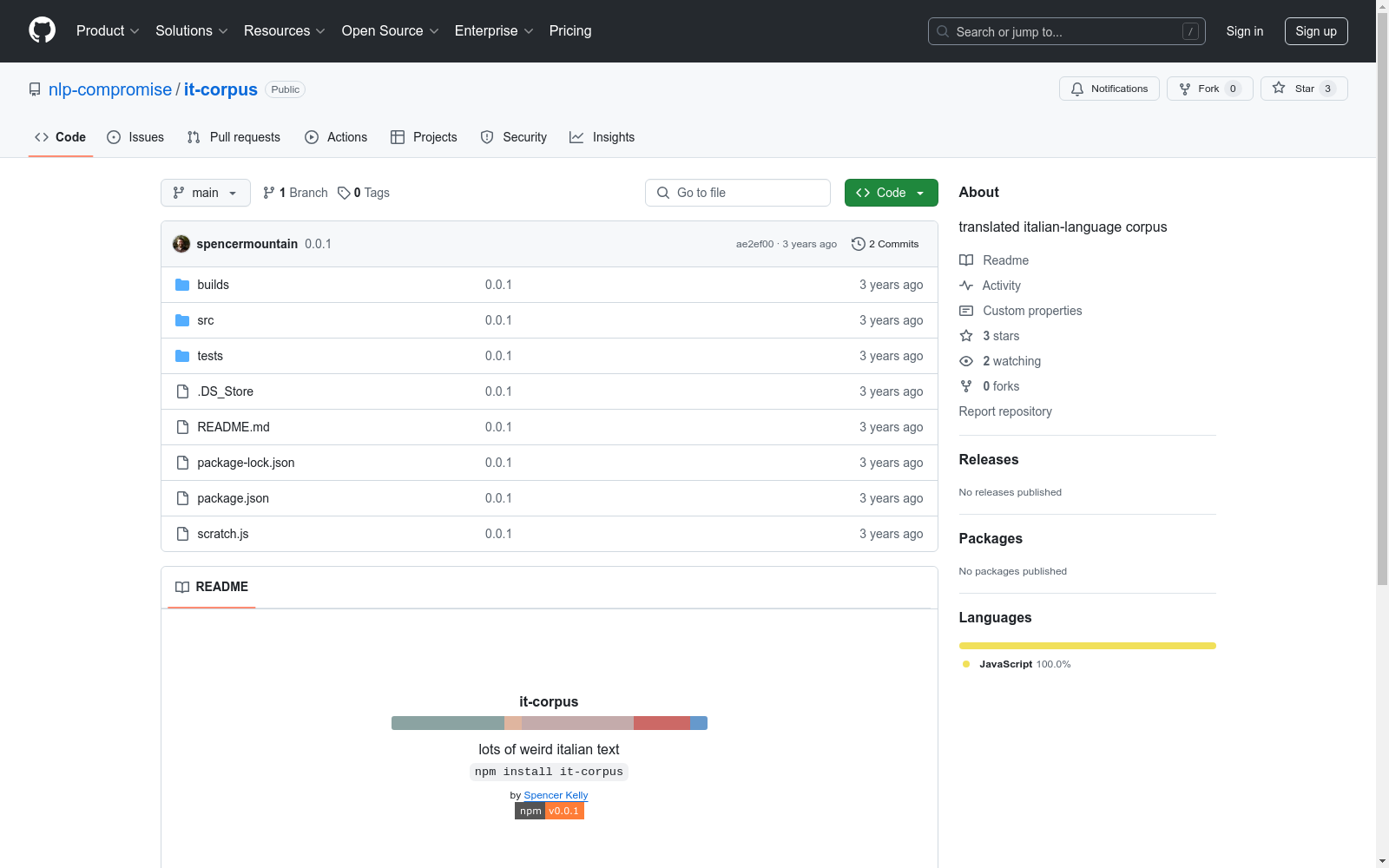Open the Pricing page link
The image size is (1389, 868).
tap(570, 31)
